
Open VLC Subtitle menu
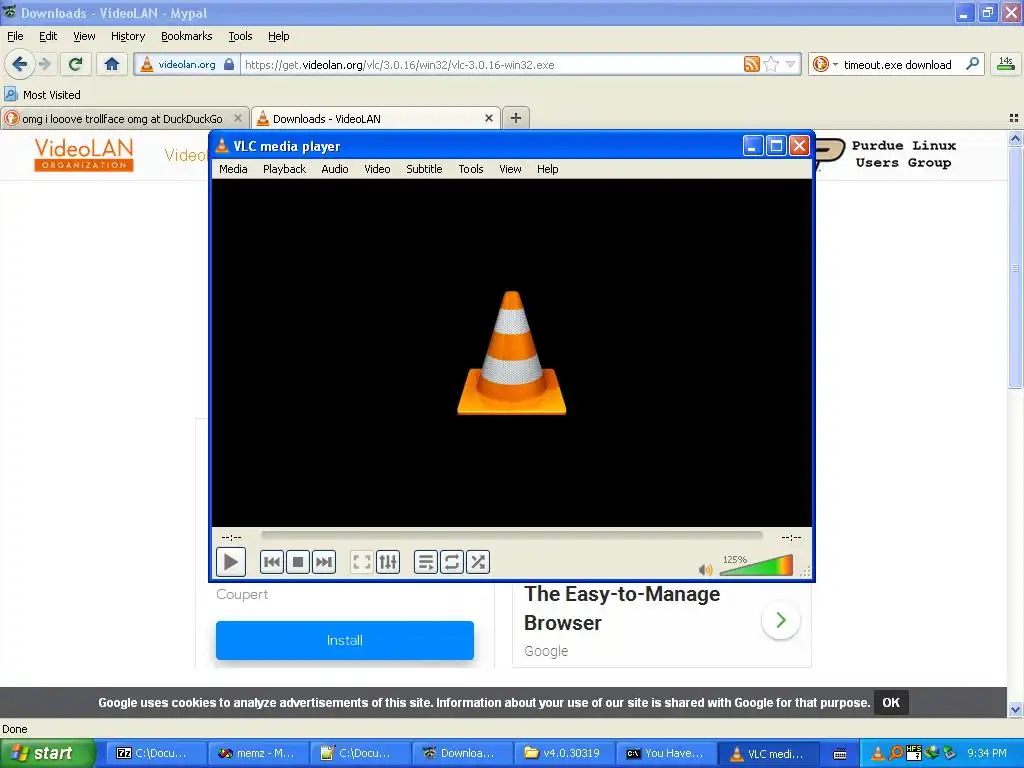(424, 169)
